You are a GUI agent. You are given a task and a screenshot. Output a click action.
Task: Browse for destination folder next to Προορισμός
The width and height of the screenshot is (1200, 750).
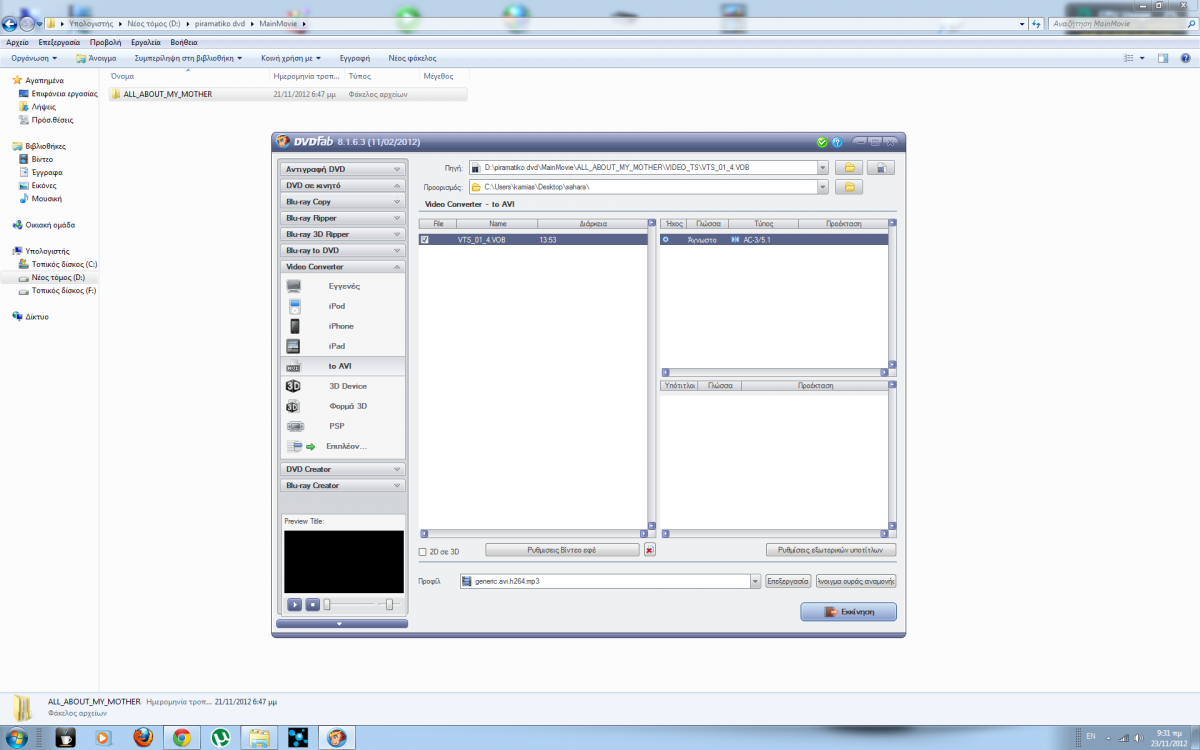click(848, 187)
